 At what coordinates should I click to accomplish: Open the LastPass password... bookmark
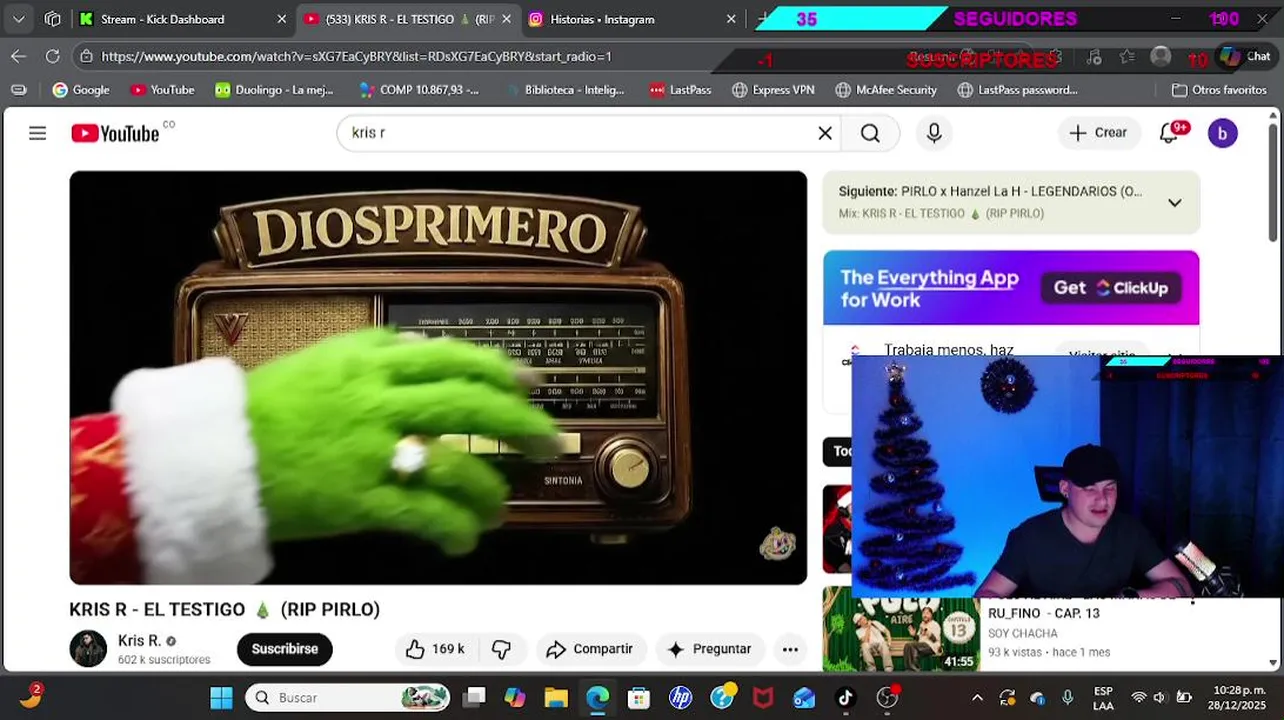[x=1018, y=90]
